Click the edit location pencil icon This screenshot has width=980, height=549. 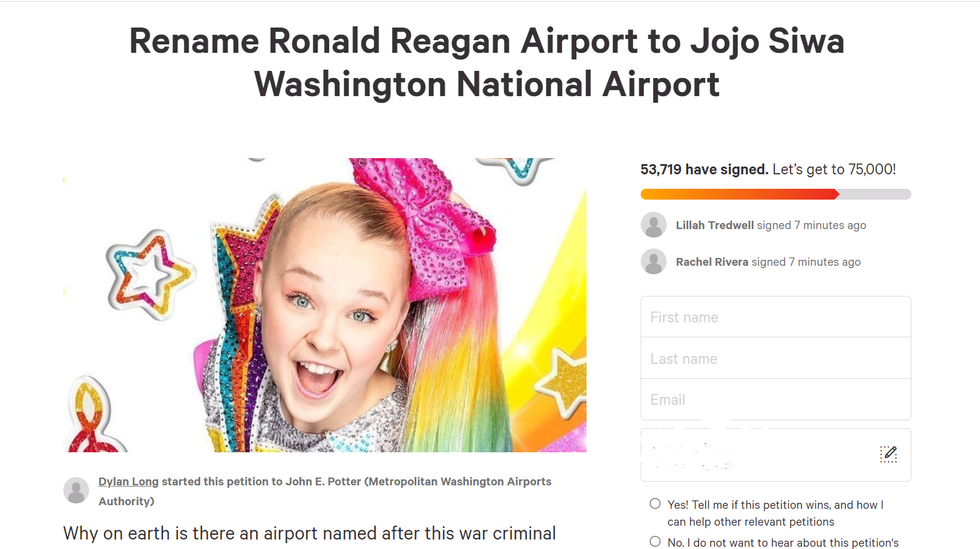tap(888, 454)
